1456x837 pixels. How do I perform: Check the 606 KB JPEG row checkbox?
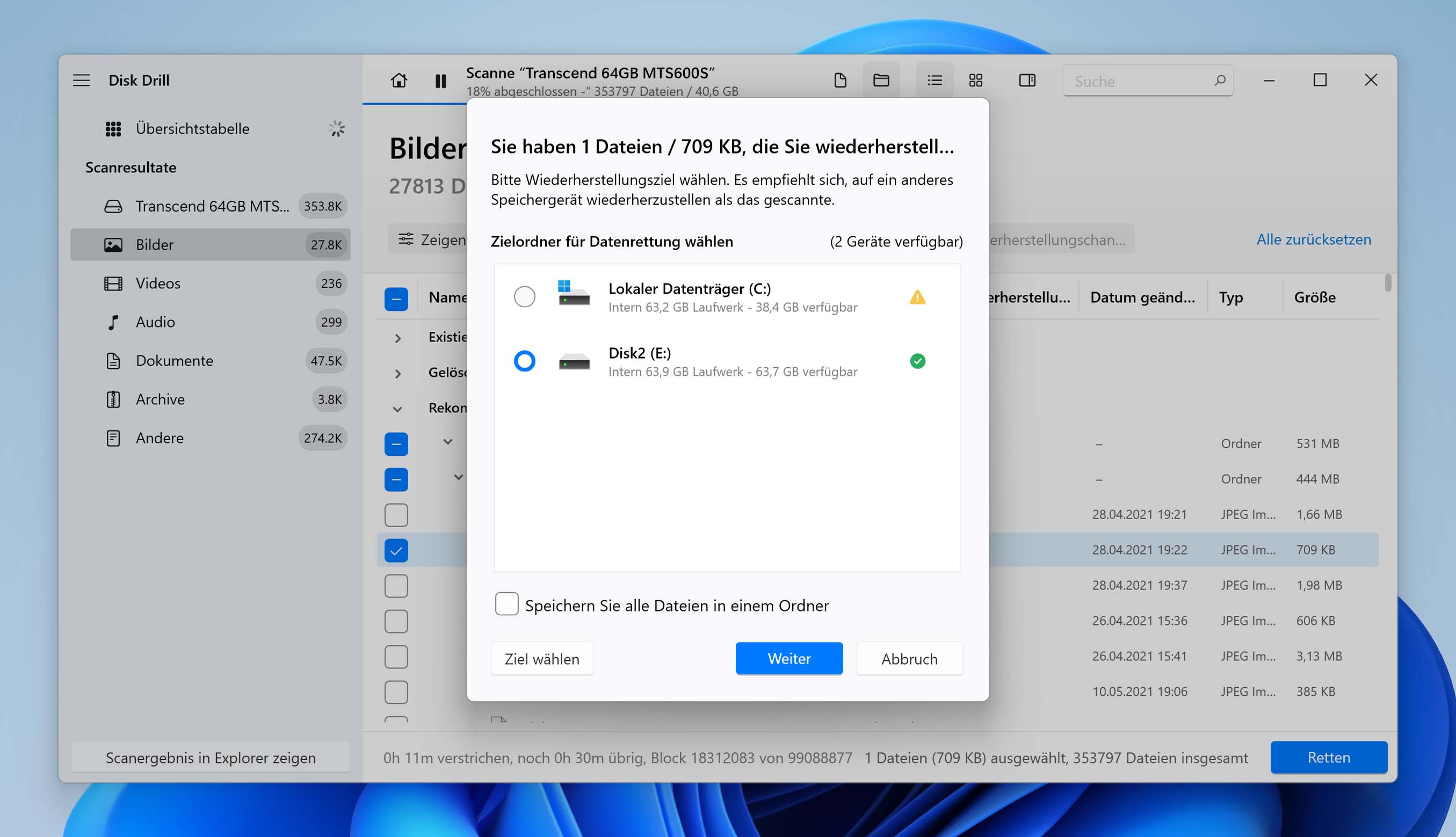(x=396, y=621)
